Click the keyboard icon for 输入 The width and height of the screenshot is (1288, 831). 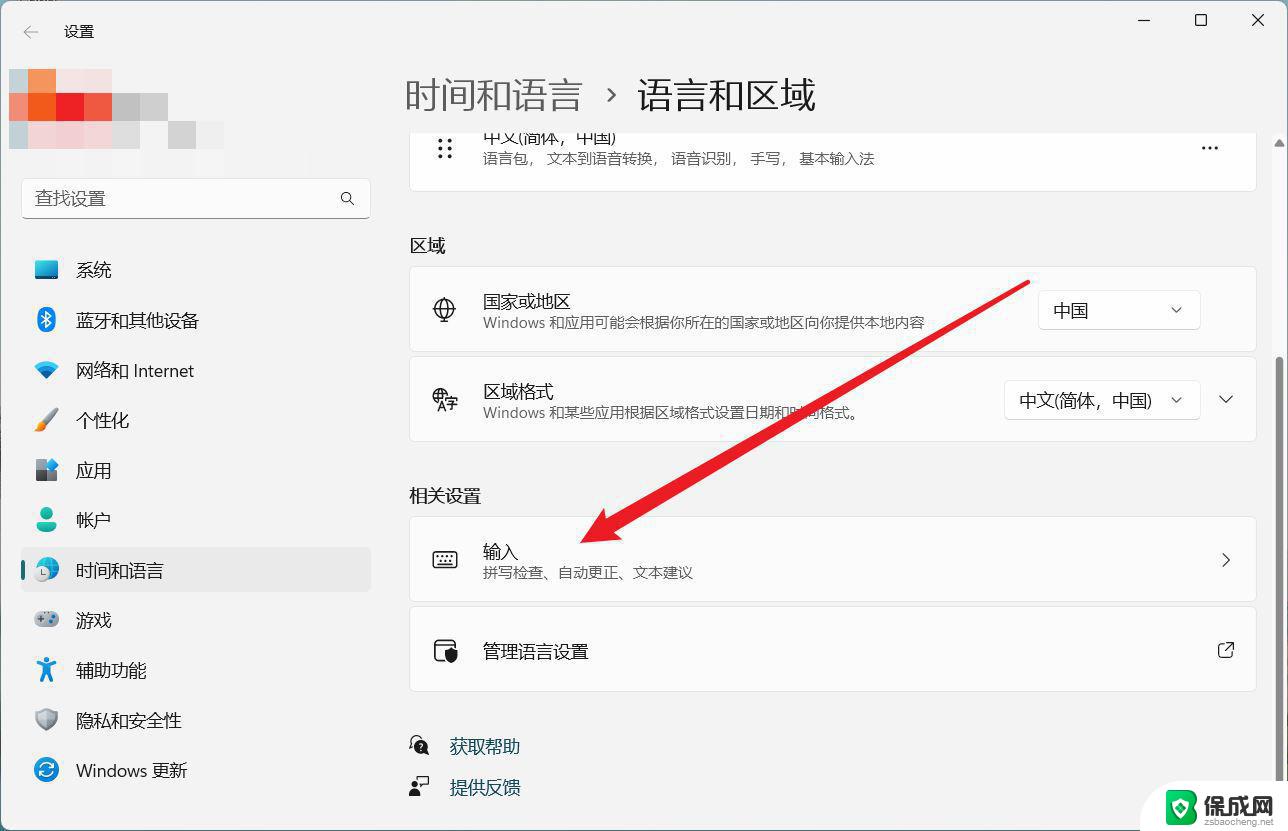[x=445, y=560]
